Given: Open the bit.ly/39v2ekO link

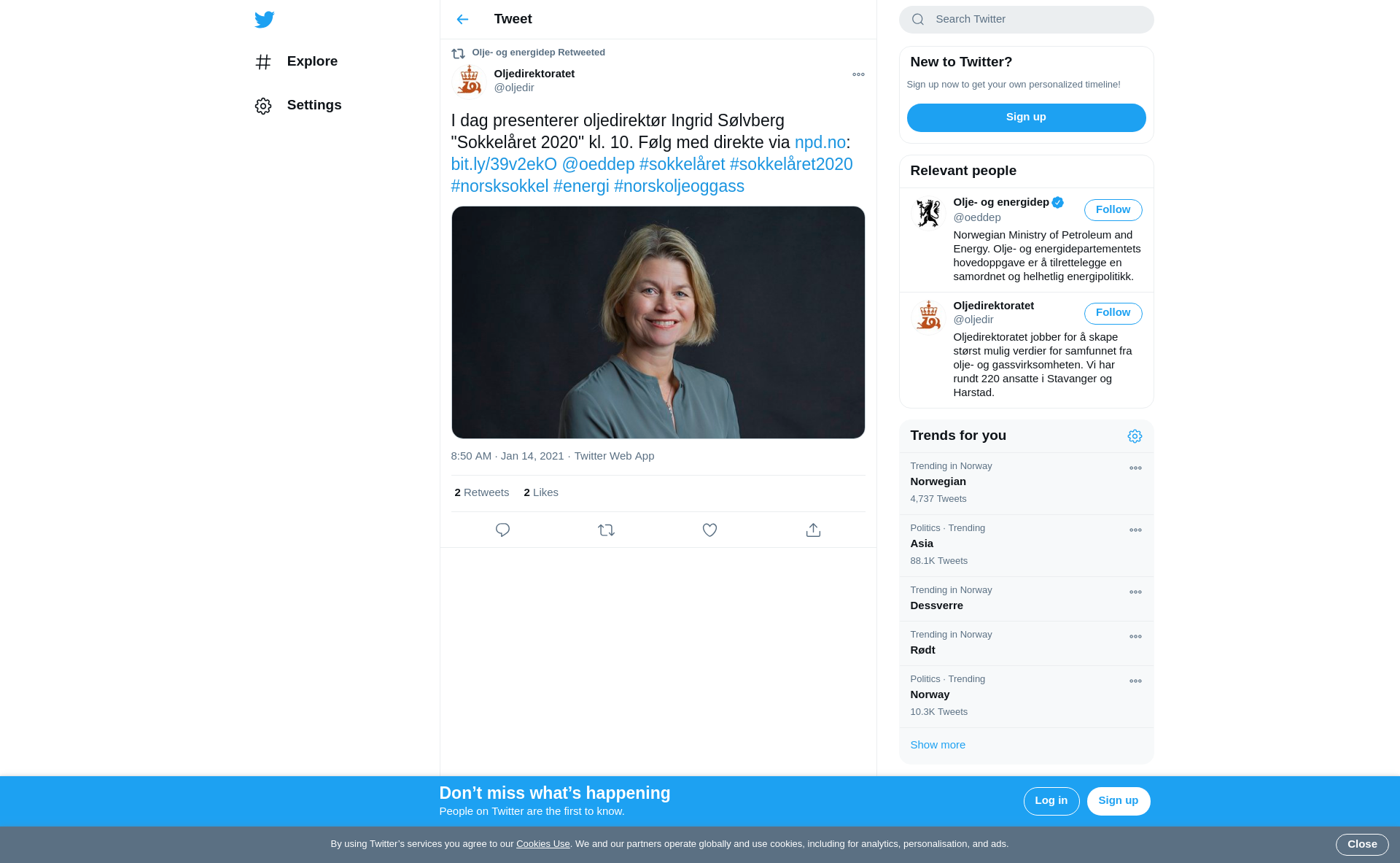Looking at the screenshot, I should 503,165.
